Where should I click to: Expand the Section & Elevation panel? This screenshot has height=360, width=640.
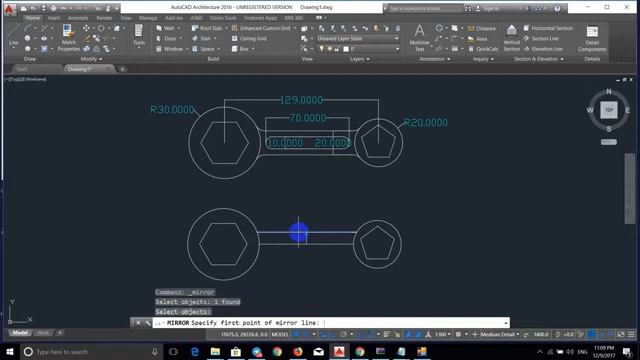(539, 59)
